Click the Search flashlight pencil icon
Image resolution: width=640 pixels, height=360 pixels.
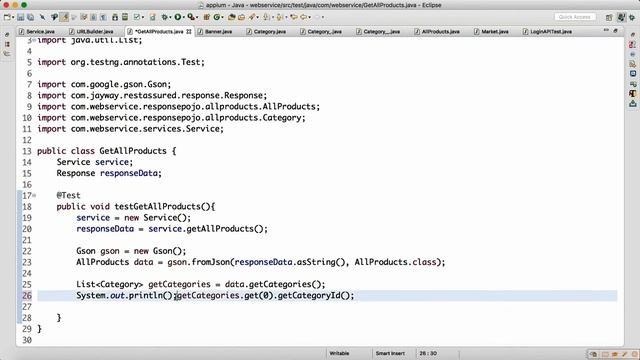252,17
